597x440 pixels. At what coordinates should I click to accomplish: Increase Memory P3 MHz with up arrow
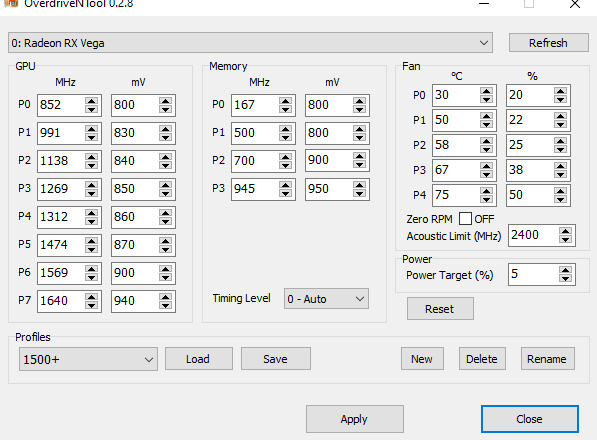(x=285, y=185)
